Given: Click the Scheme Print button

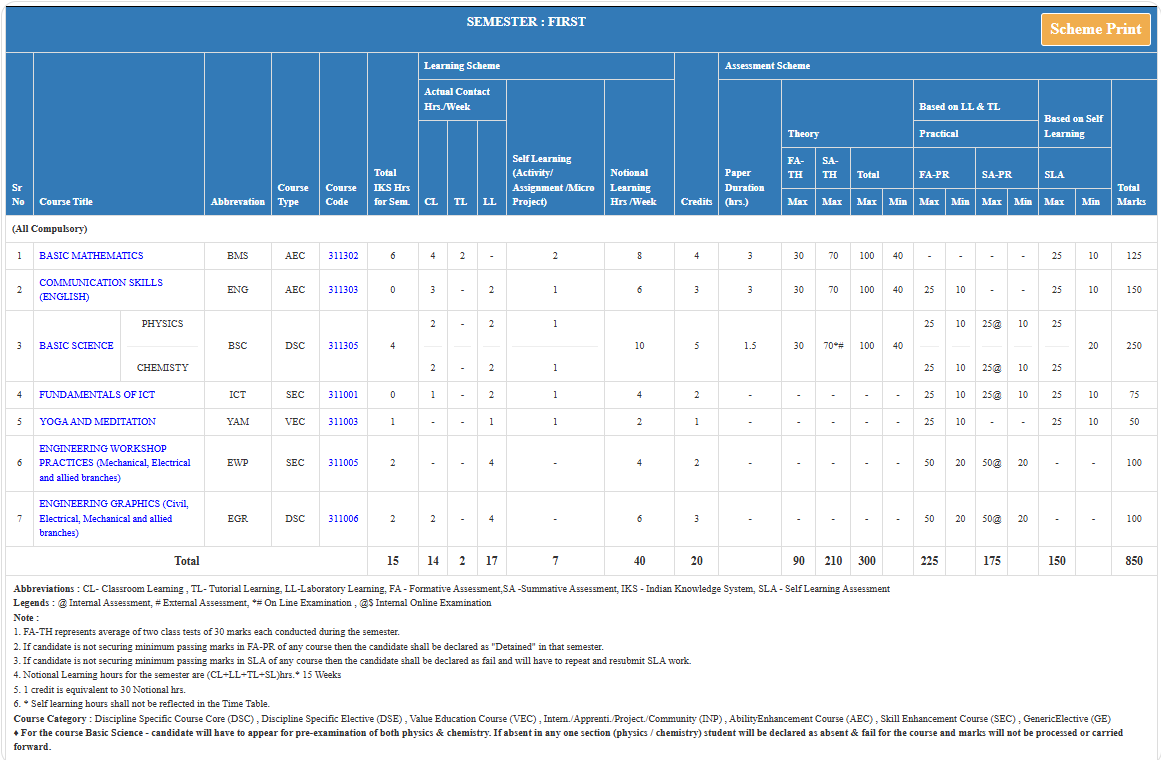Looking at the screenshot, I should tap(1095, 29).
